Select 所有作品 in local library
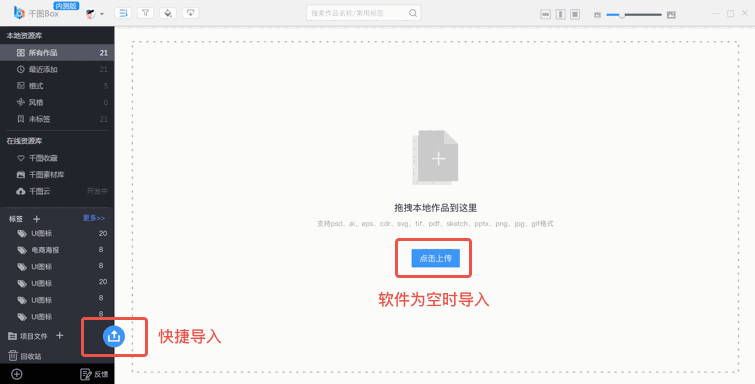Screen dimensions: 755x384 coord(57,53)
